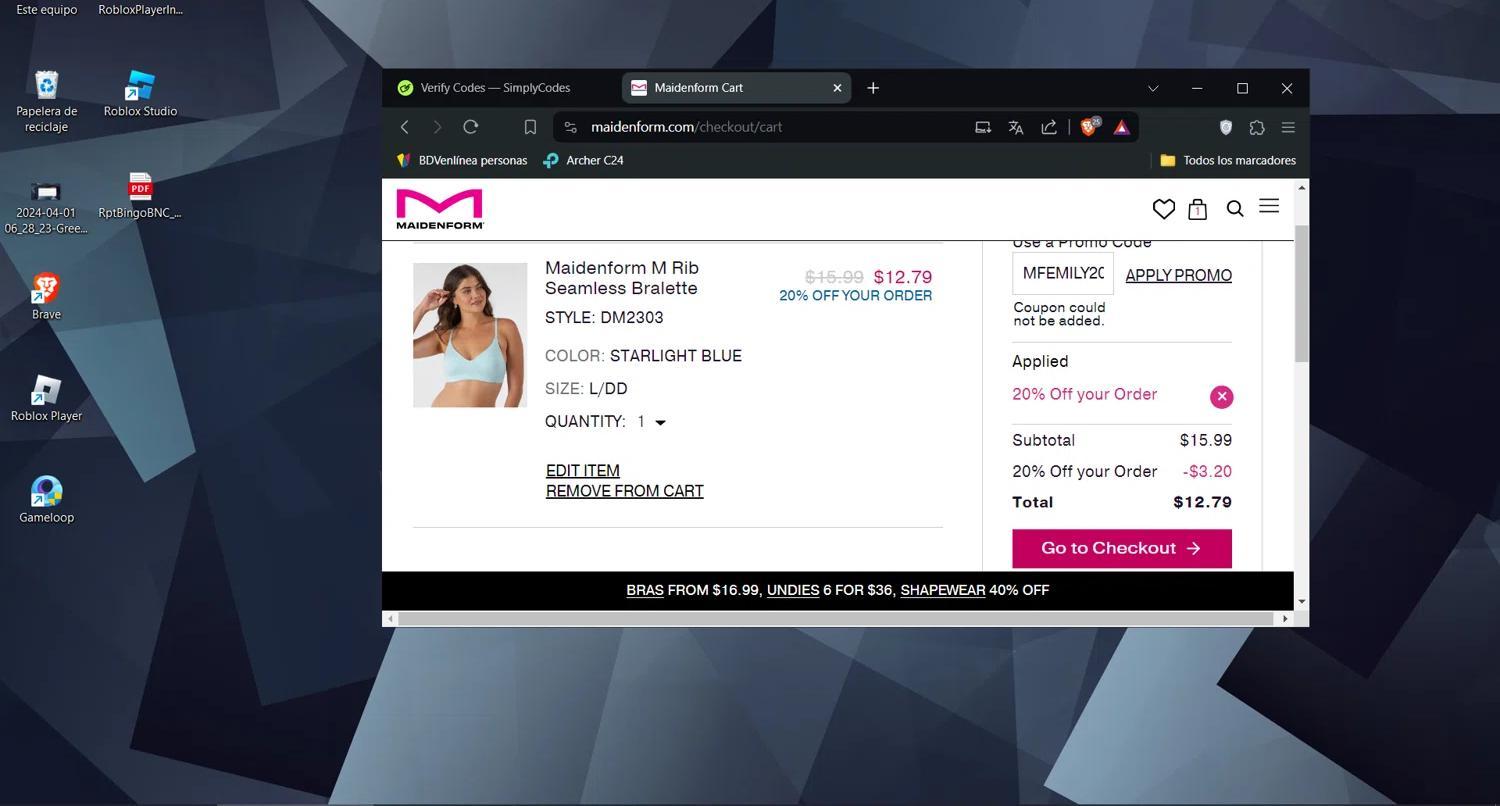
Task: Click the BRAS link in promo banner
Action: pos(645,590)
